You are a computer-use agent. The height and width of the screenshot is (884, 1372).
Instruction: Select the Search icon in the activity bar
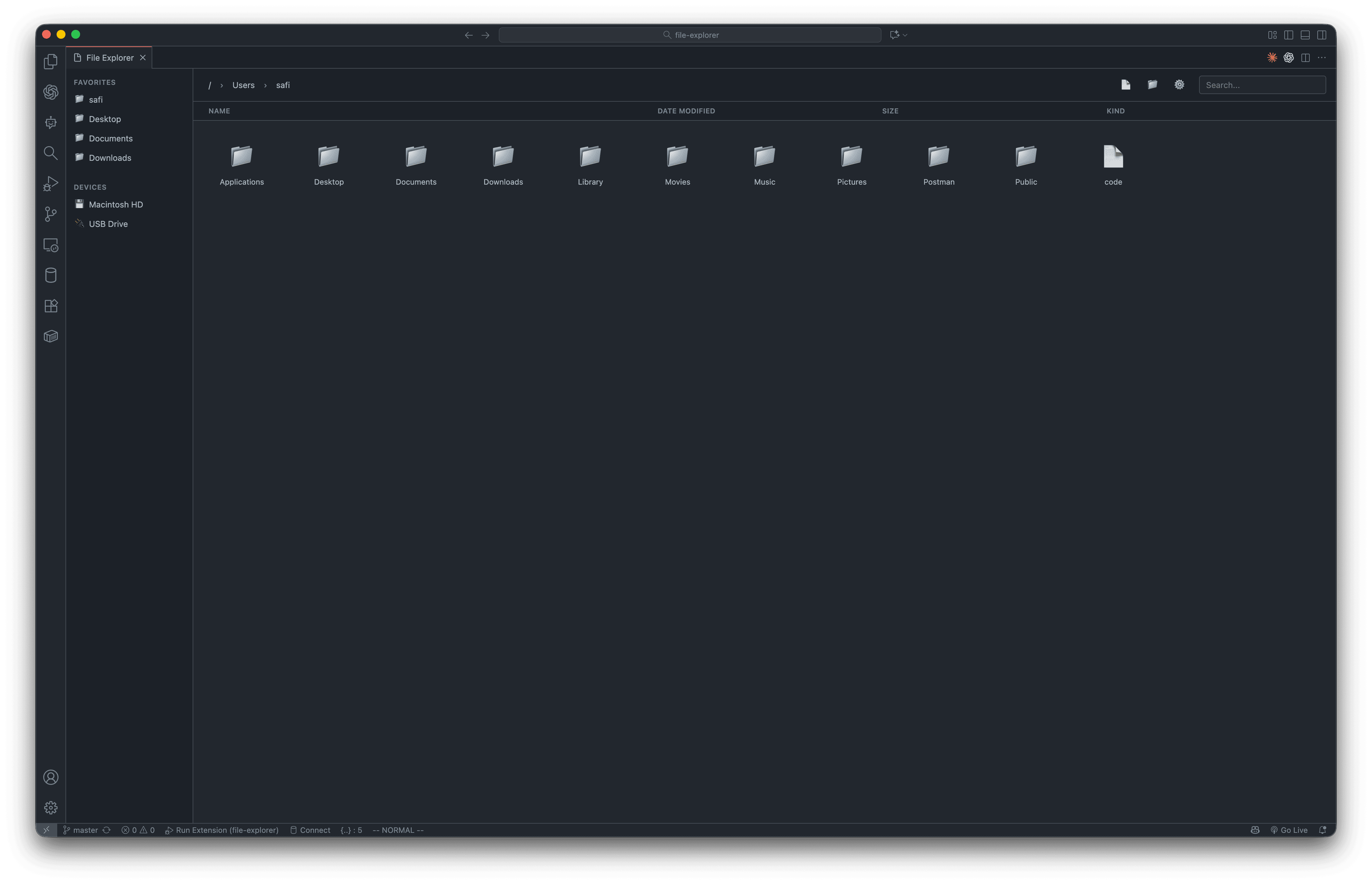pyautogui.click(x=51, y=153)
